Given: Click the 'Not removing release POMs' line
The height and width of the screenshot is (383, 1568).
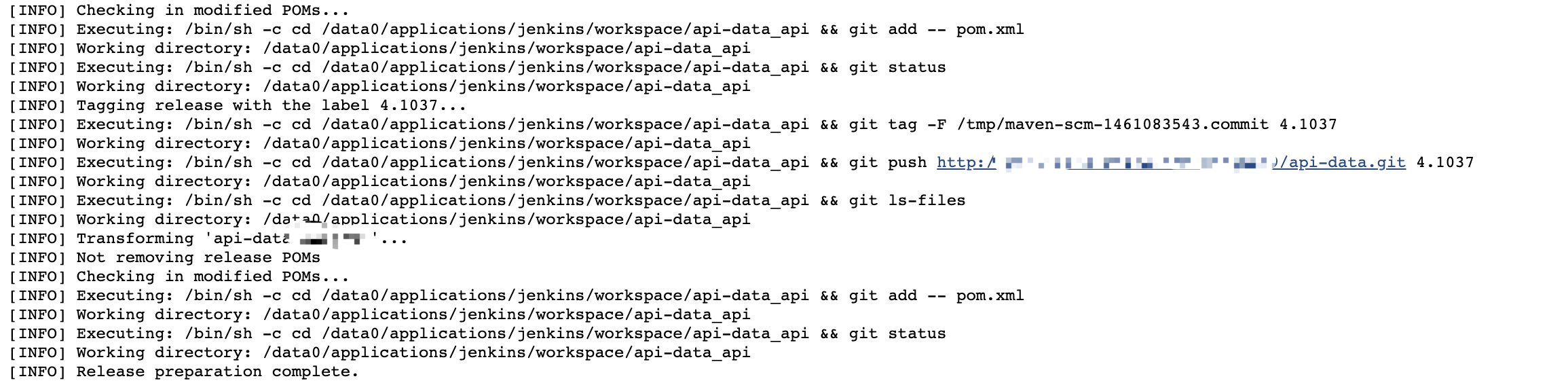Looking at the screenshot, I should [198, 258].
